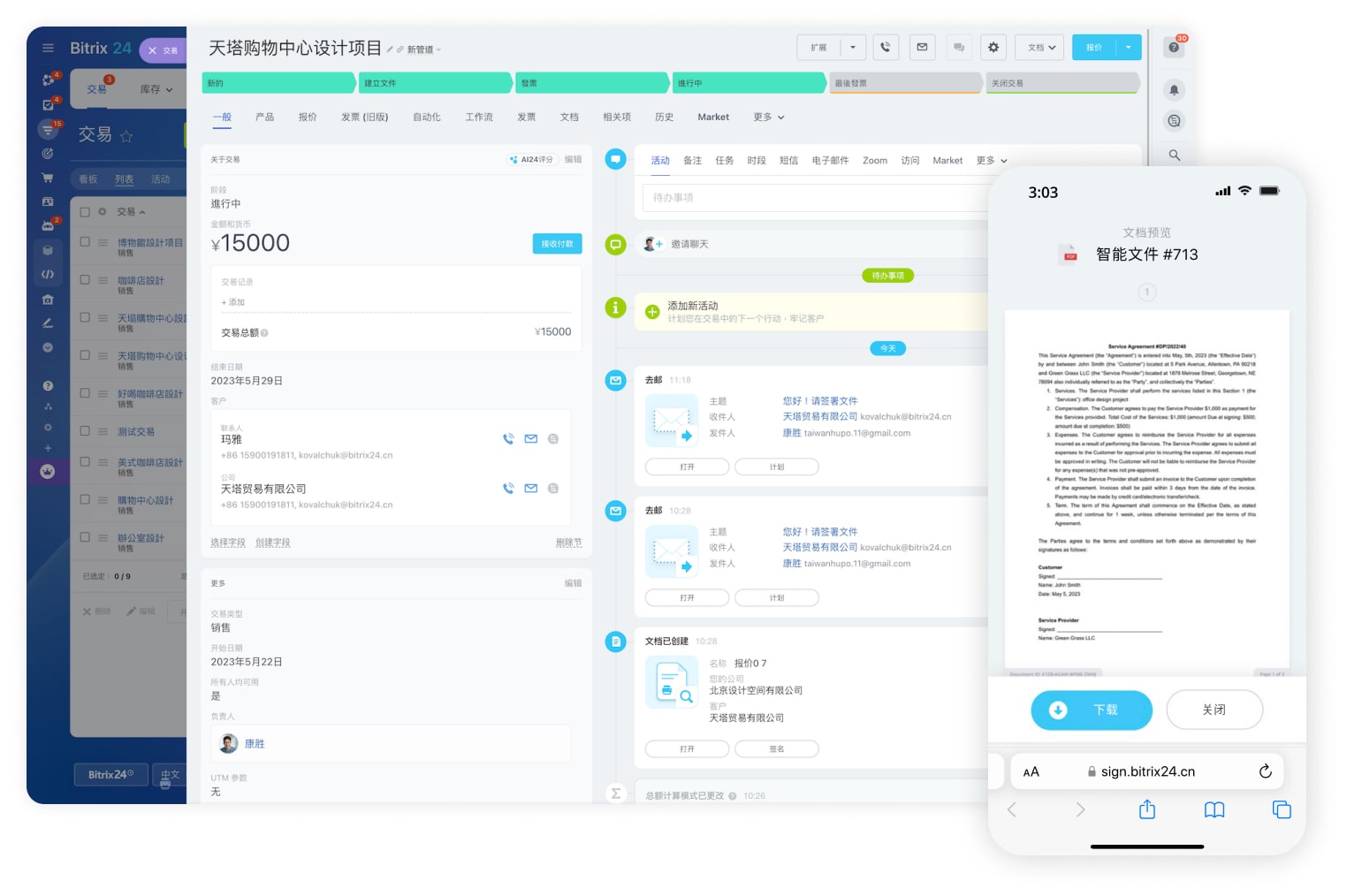Click the email envelope button in top toolbar
The image size is (1347, 896).
922,47
